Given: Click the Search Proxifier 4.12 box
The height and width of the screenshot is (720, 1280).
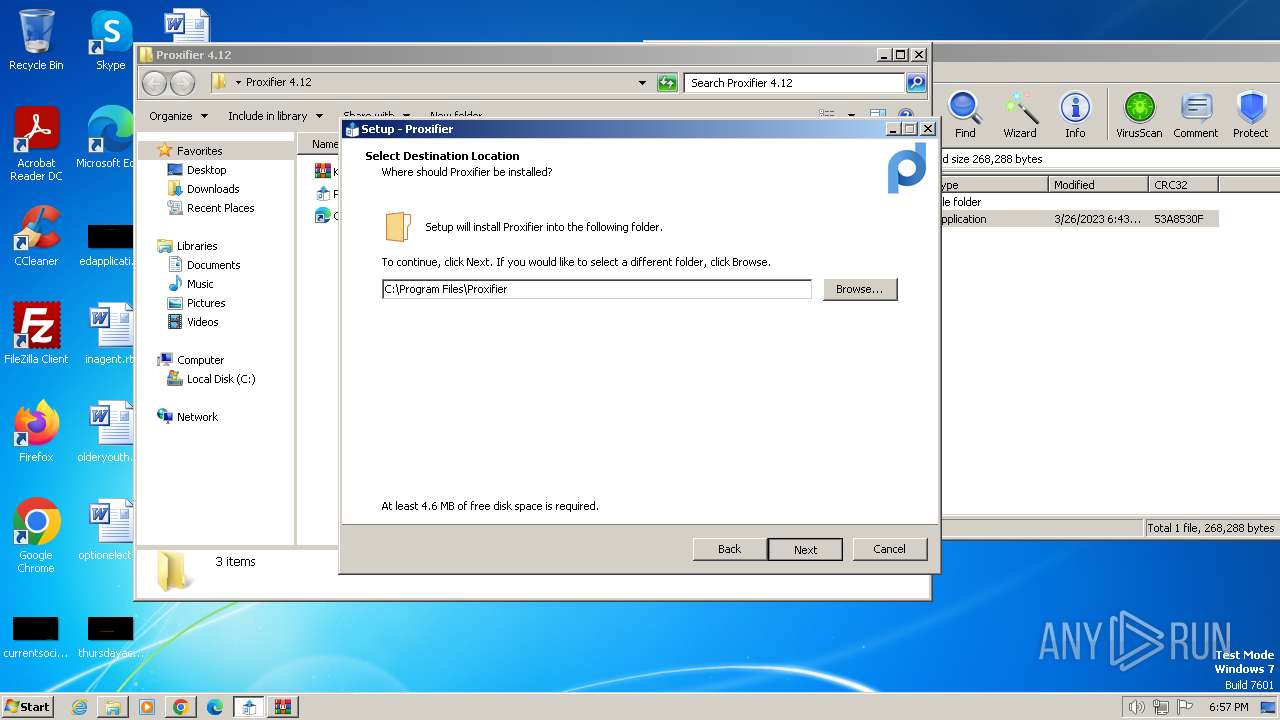Looking at the screenshot, I should [x=795, y=83].
